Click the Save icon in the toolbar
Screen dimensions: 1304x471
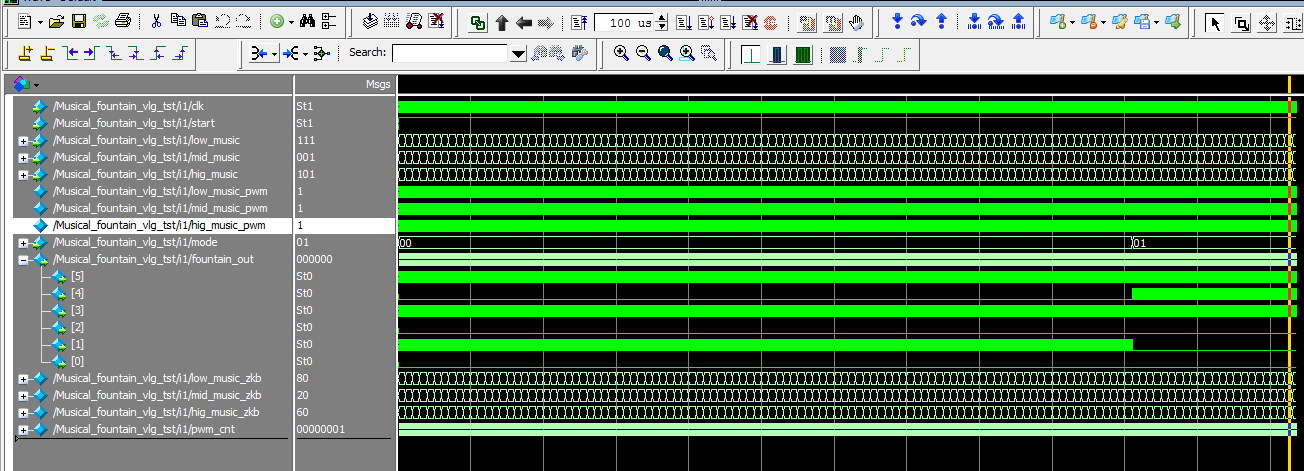coord(77,21)
